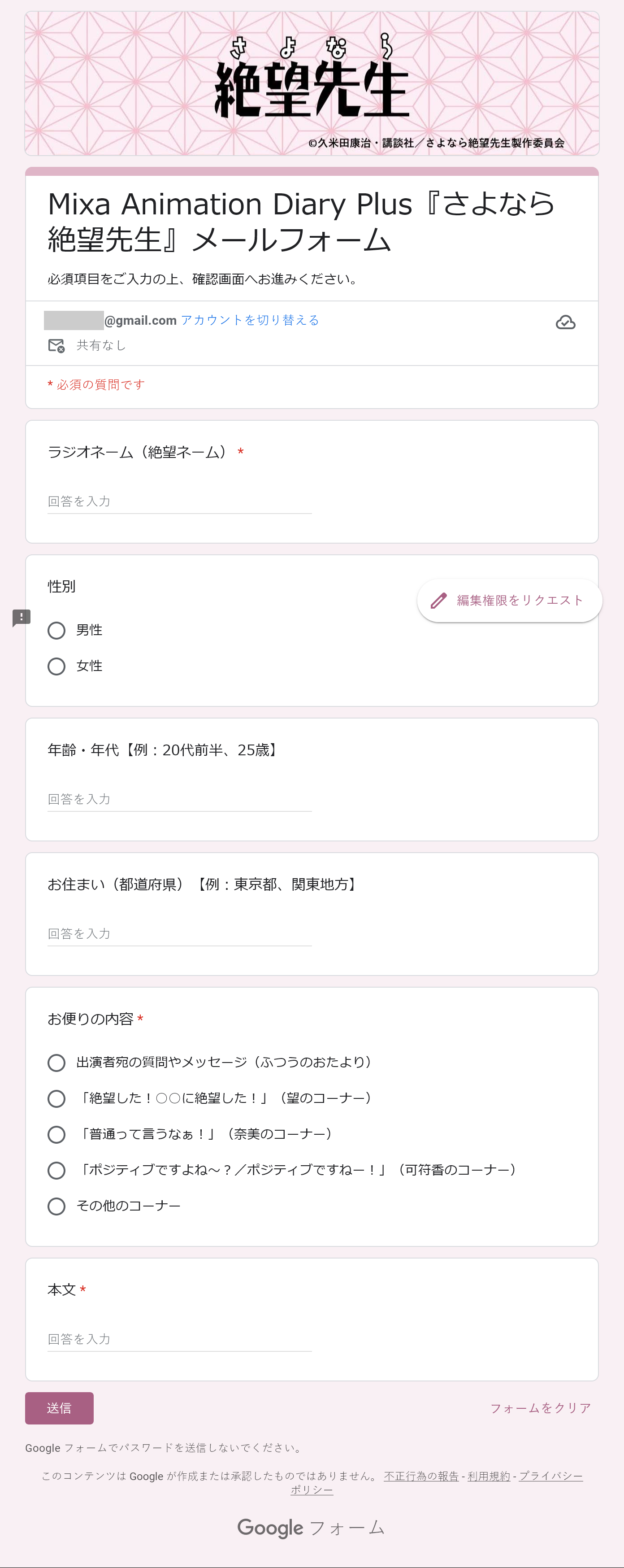
Task: Choose the 望のコーナー radio option
Action: tap(56, 1099)
